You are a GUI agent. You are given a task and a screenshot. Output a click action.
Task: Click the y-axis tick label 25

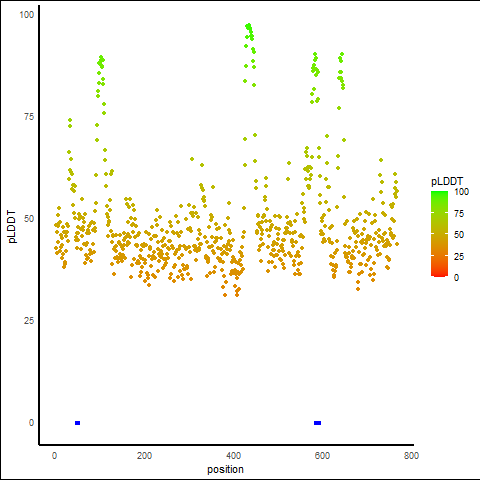(29, 321)
